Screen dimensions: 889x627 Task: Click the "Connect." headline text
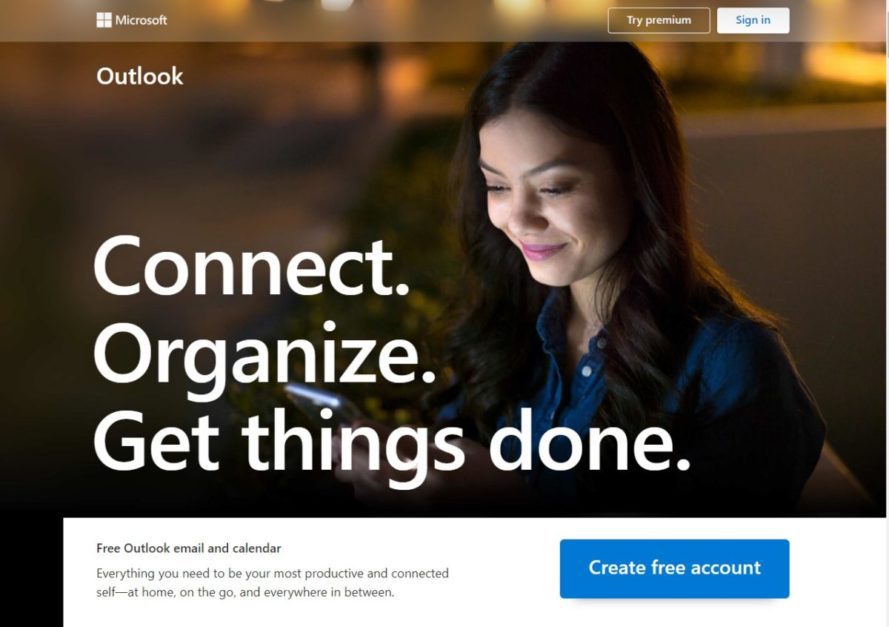tap(251, 266)
